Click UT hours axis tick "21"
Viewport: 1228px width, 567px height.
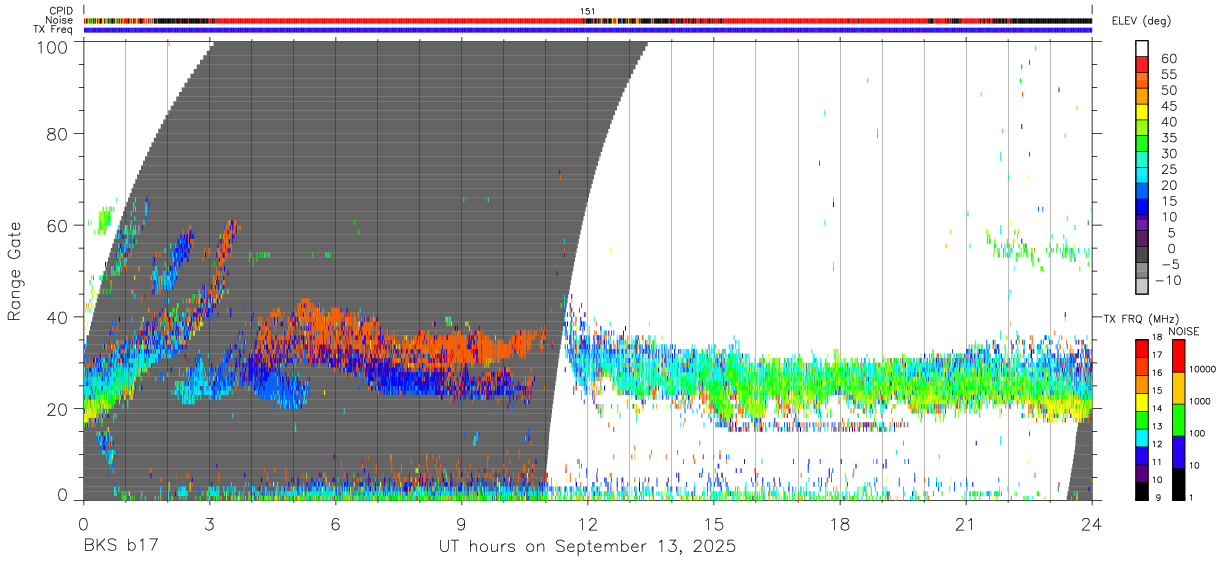click(x=966, y=524)
